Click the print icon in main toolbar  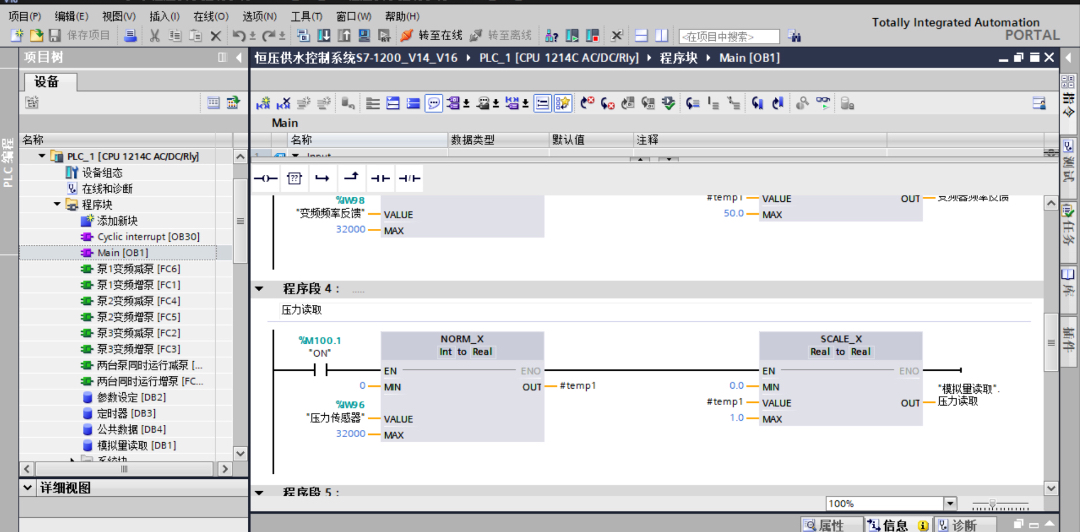click(130, 35)
